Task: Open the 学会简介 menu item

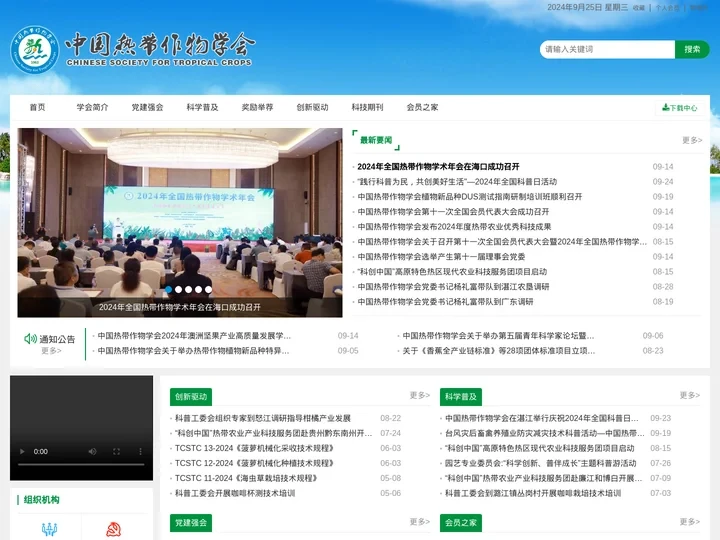Action: (x=92, y=107)
